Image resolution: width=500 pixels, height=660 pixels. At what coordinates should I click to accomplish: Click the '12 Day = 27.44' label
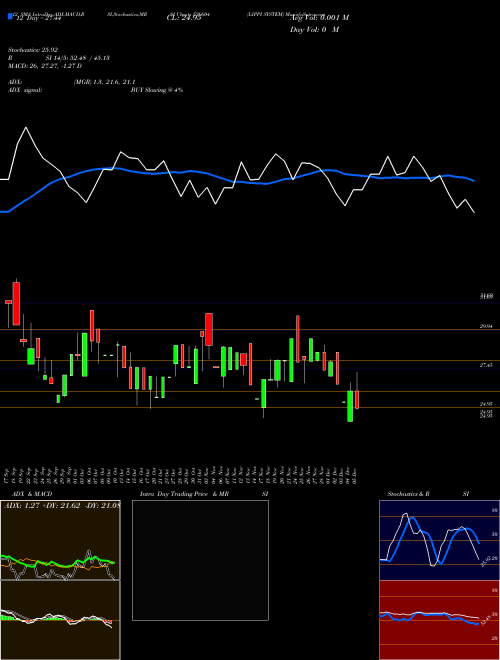(39, 19)
